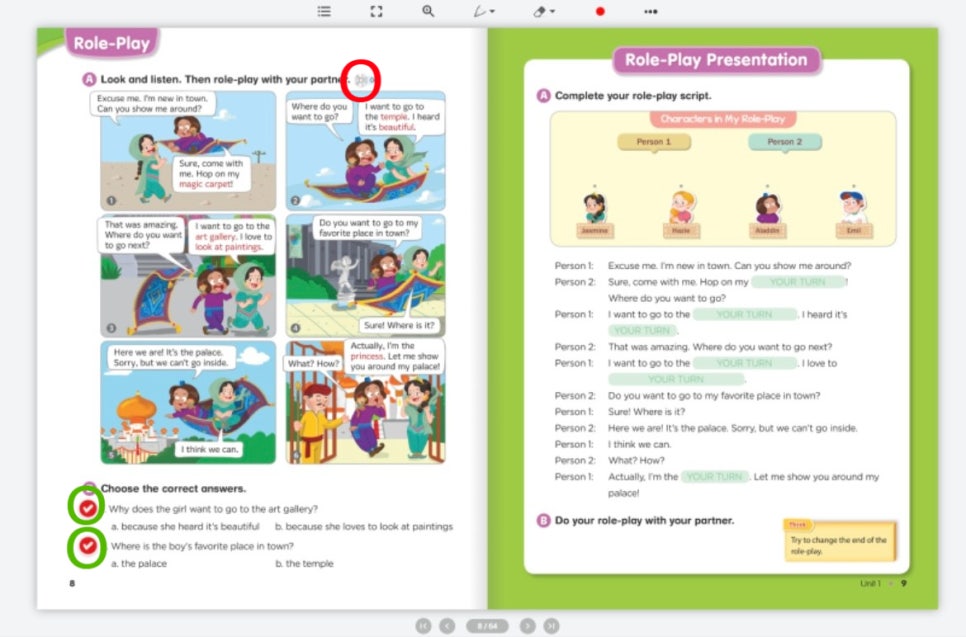Open the table of contents list icon
The width and height of the screenshot is (966, 637).
pyautogui.click(x=324, y=11)
